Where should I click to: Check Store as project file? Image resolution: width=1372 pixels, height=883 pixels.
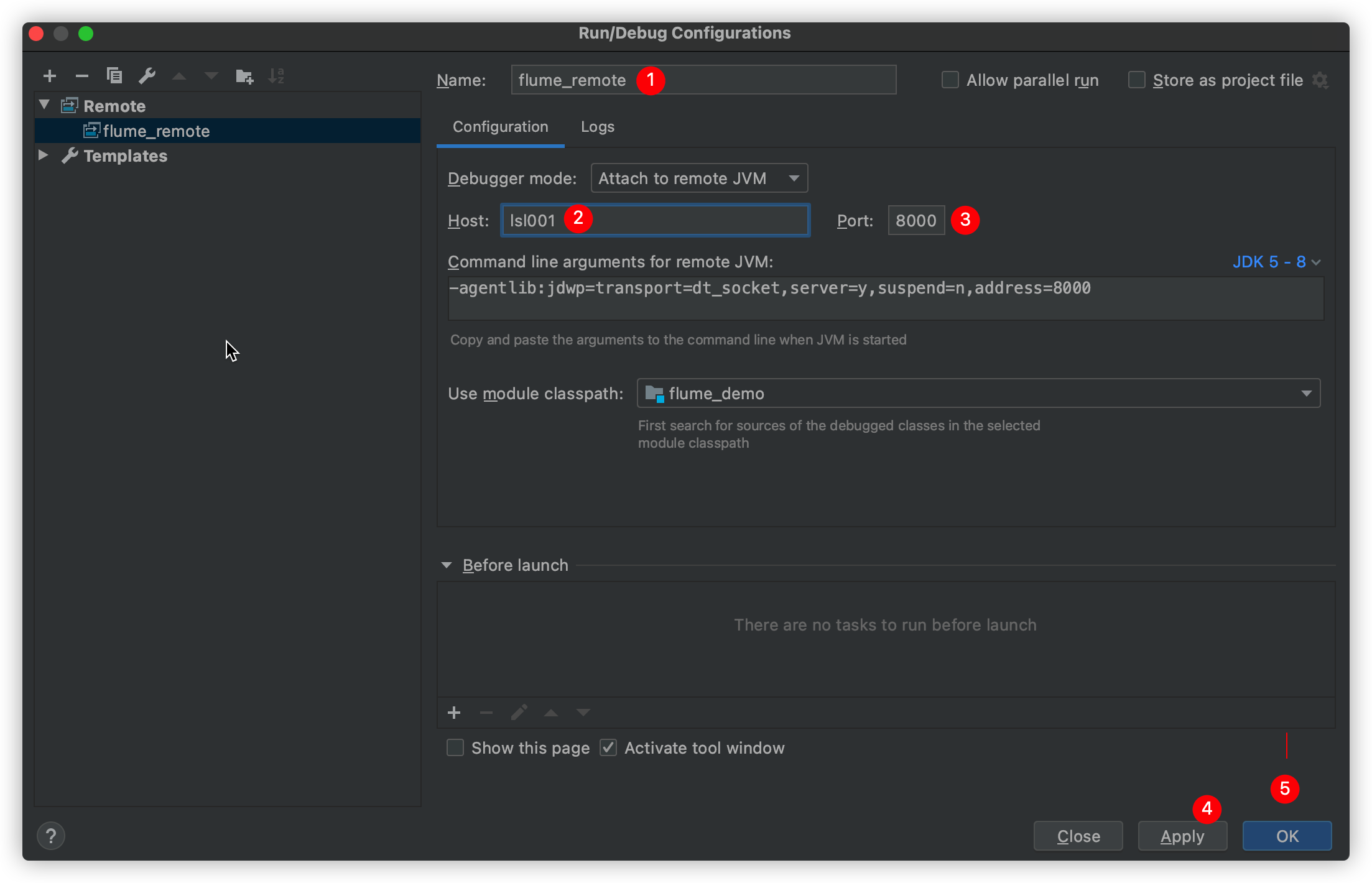click(1136, 80)
